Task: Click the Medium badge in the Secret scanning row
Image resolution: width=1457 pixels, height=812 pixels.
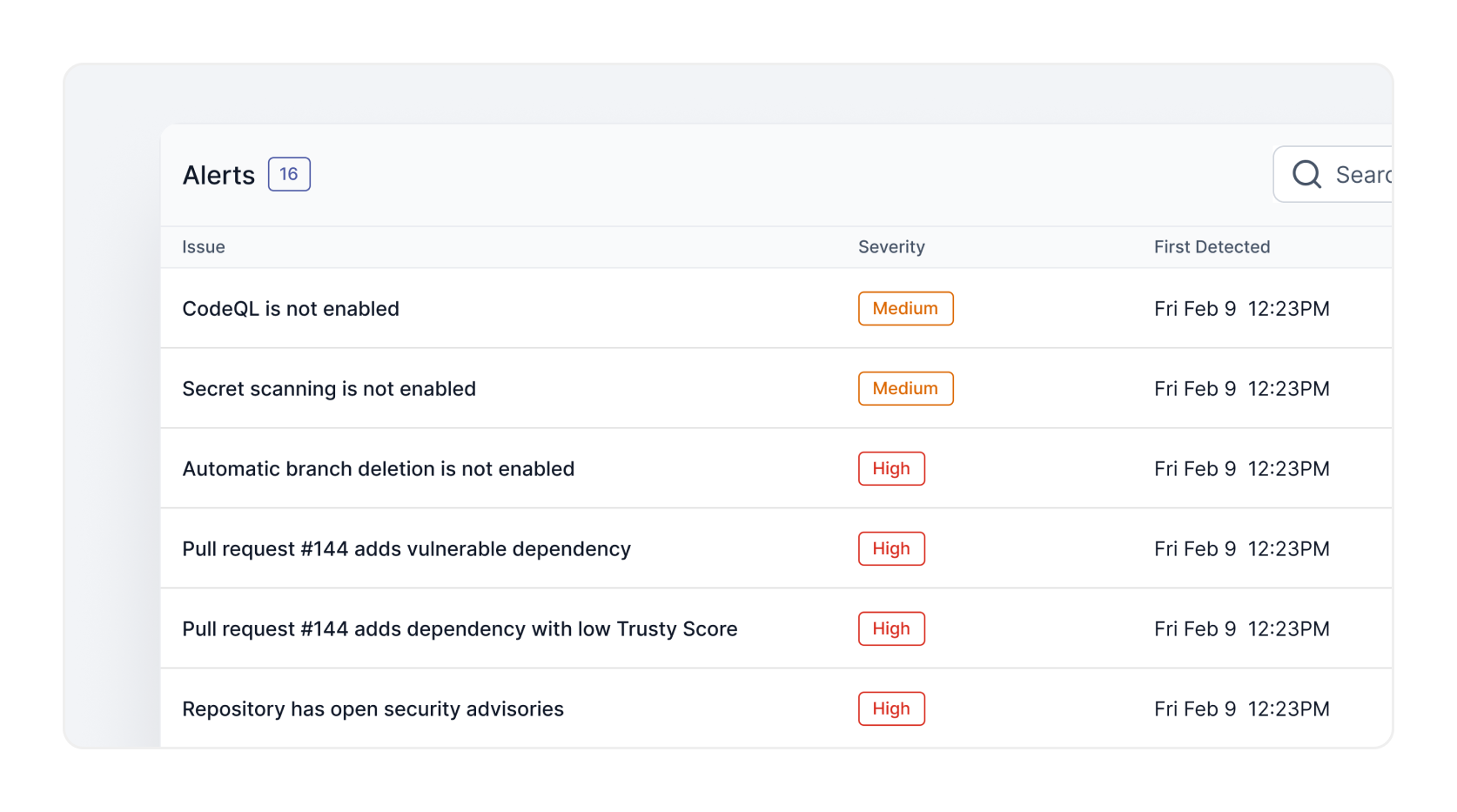Action: tap(905, 388)
